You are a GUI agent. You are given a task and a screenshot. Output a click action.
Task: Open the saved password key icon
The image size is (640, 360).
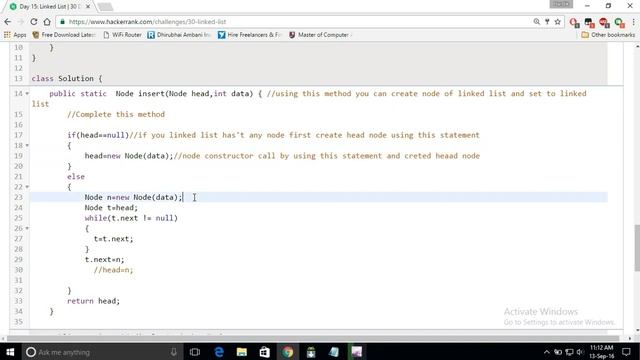point(547,22)
